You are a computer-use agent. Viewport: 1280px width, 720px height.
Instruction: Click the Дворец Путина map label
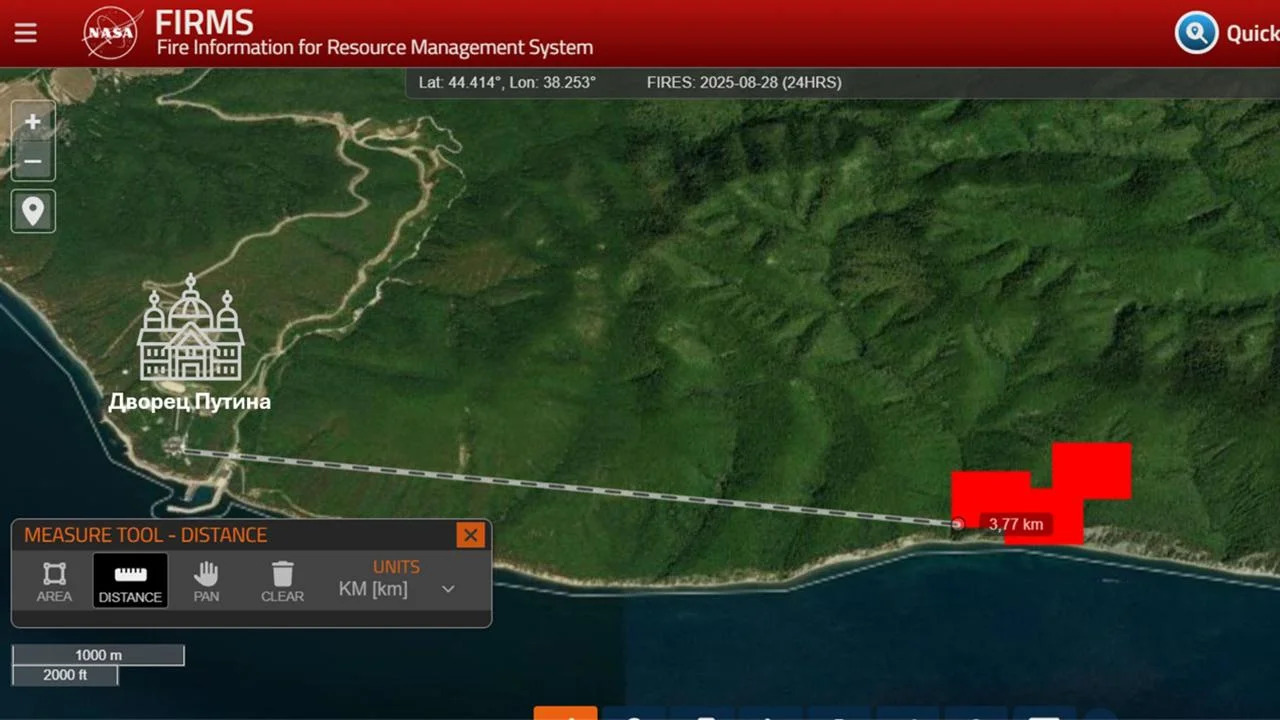click(x=190, y=402)
